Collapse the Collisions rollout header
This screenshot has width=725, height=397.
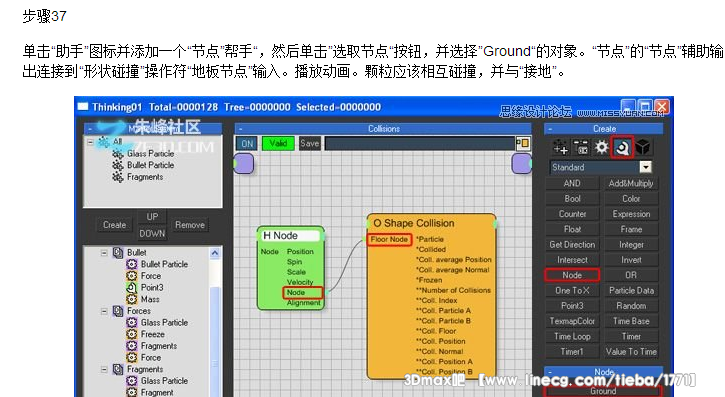[x=383, y=128]
